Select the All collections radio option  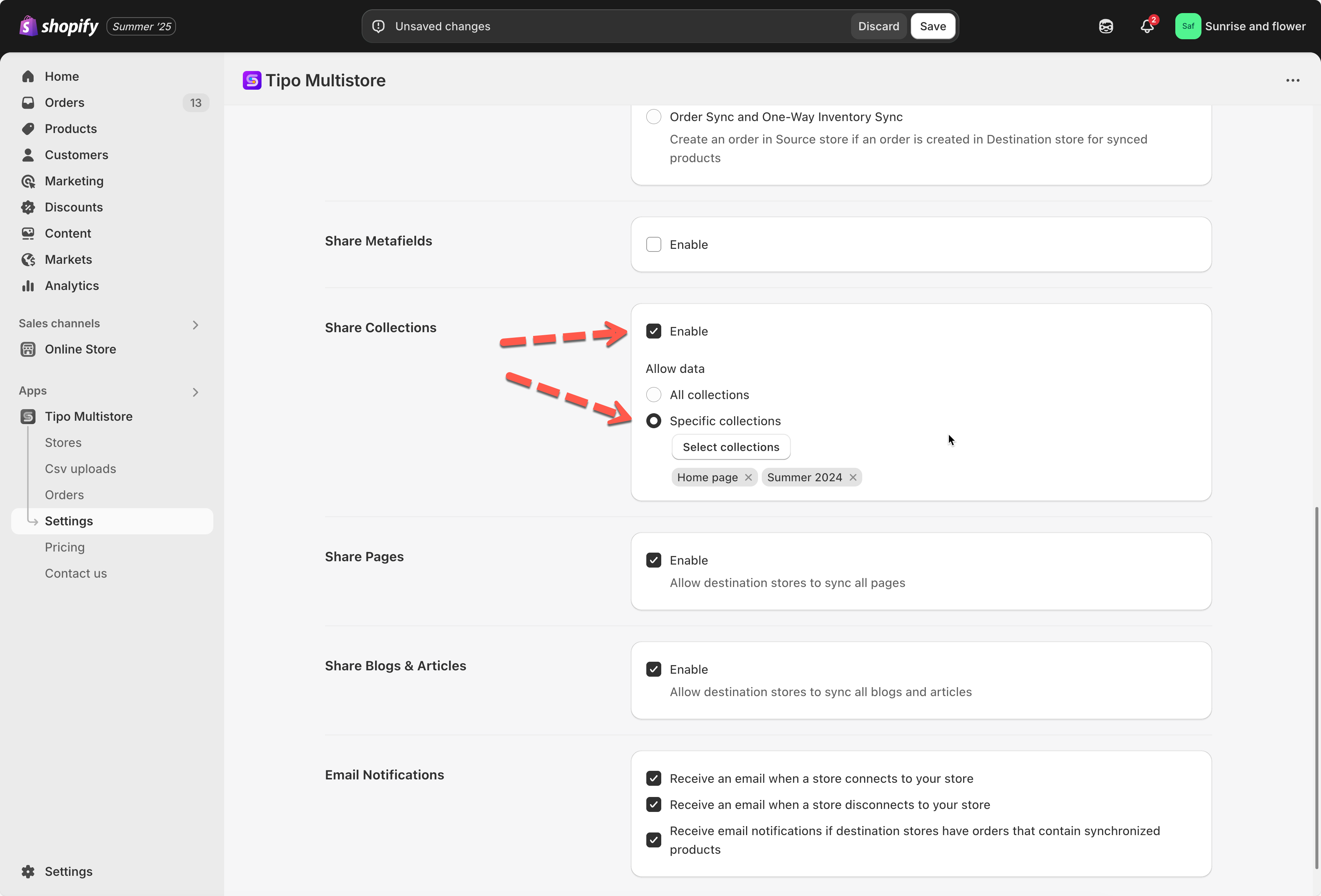coord(653,395)
